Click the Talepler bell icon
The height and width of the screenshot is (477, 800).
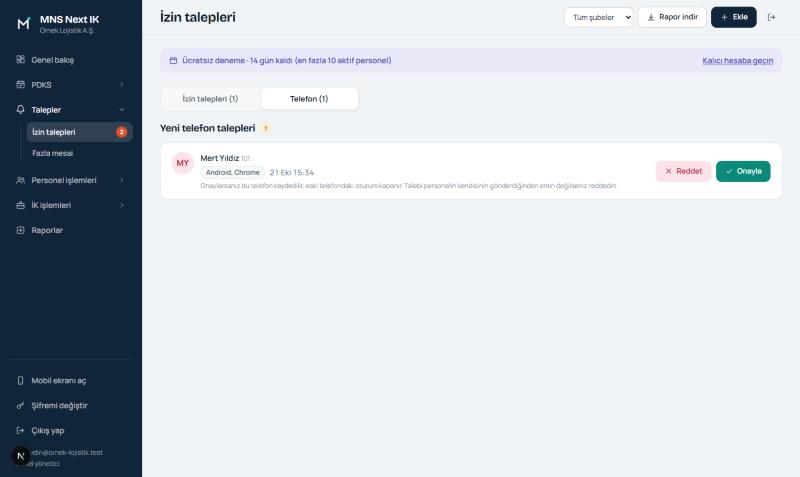(20, 110)
